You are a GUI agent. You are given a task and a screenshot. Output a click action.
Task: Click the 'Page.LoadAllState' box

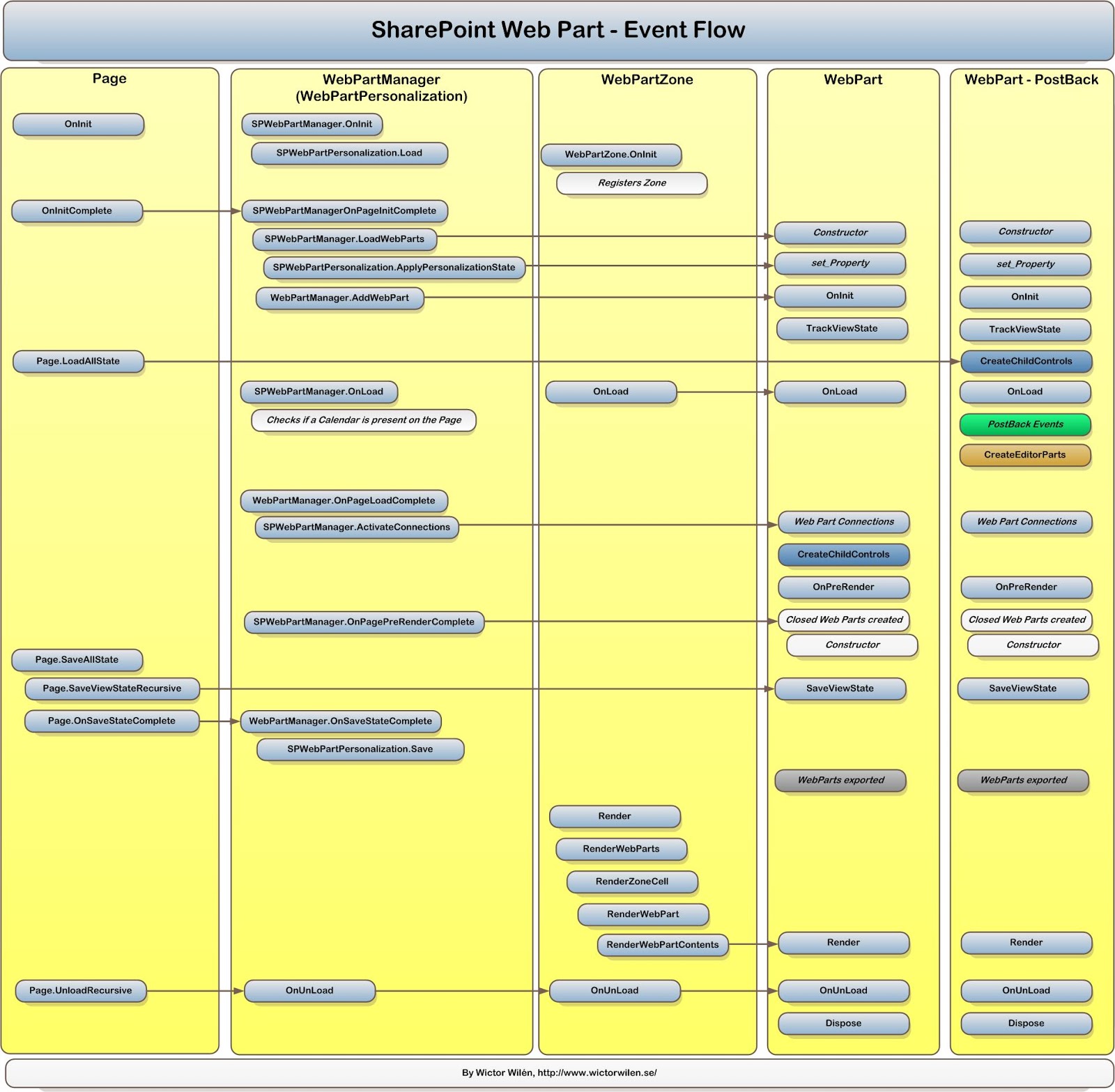coord(78,362)
